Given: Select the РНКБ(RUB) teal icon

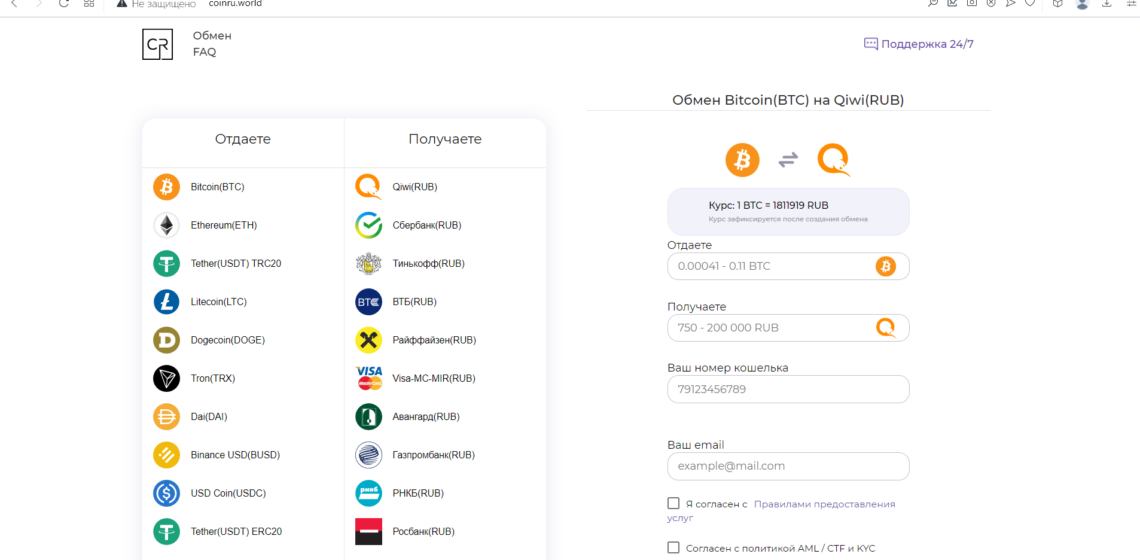Looking at the screenshot, I should click(369, 493).
